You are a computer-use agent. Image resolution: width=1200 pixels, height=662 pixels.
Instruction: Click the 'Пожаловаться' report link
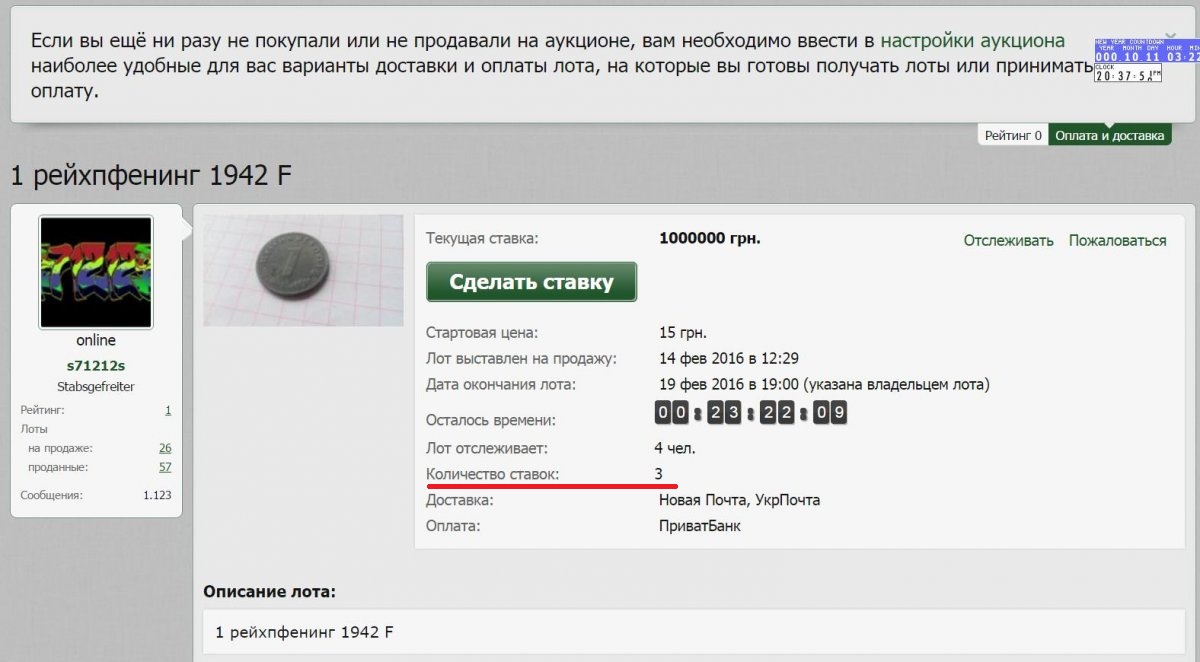[x=1117, y=240]
